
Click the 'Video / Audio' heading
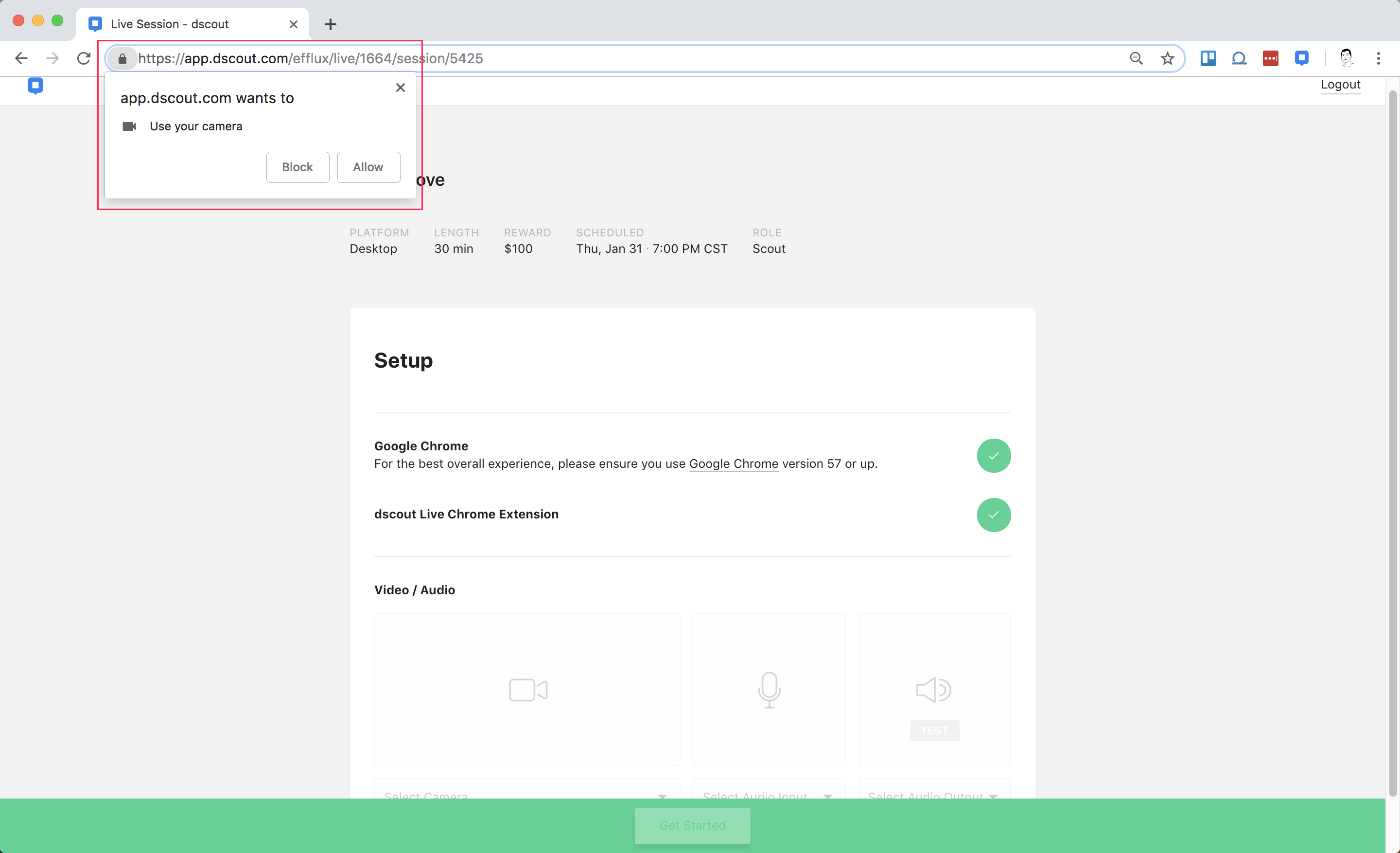[x=414, y=590]
